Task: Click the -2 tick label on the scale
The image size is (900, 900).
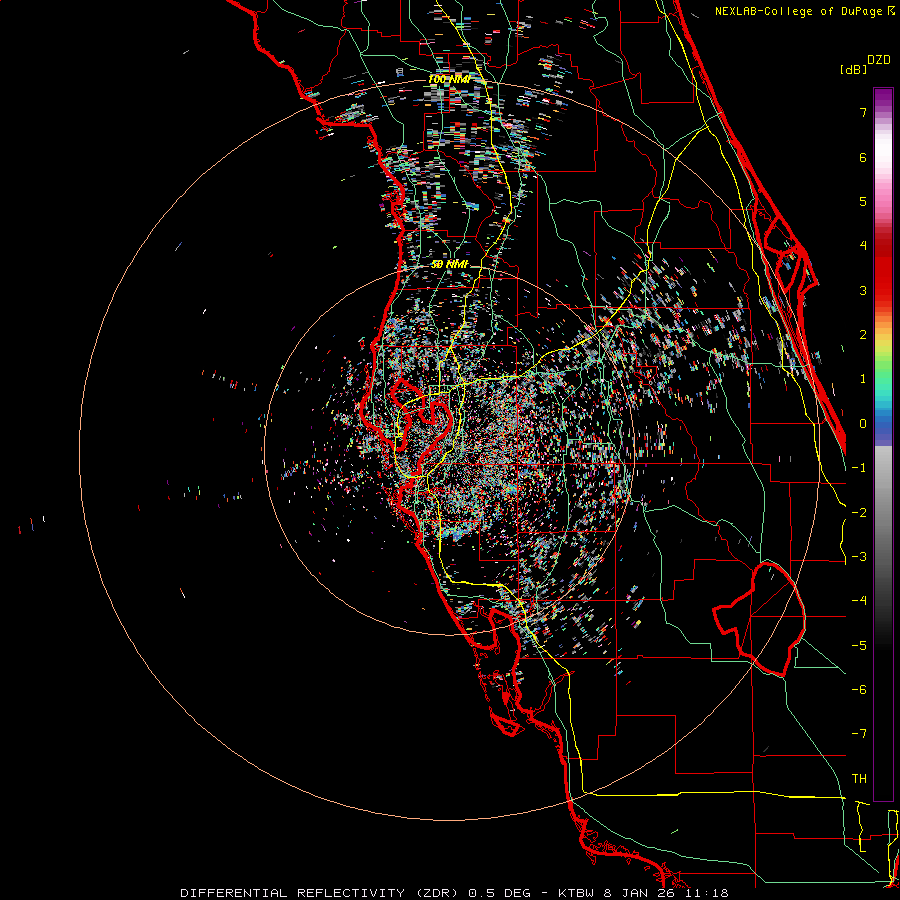Action: click(859, 513)
